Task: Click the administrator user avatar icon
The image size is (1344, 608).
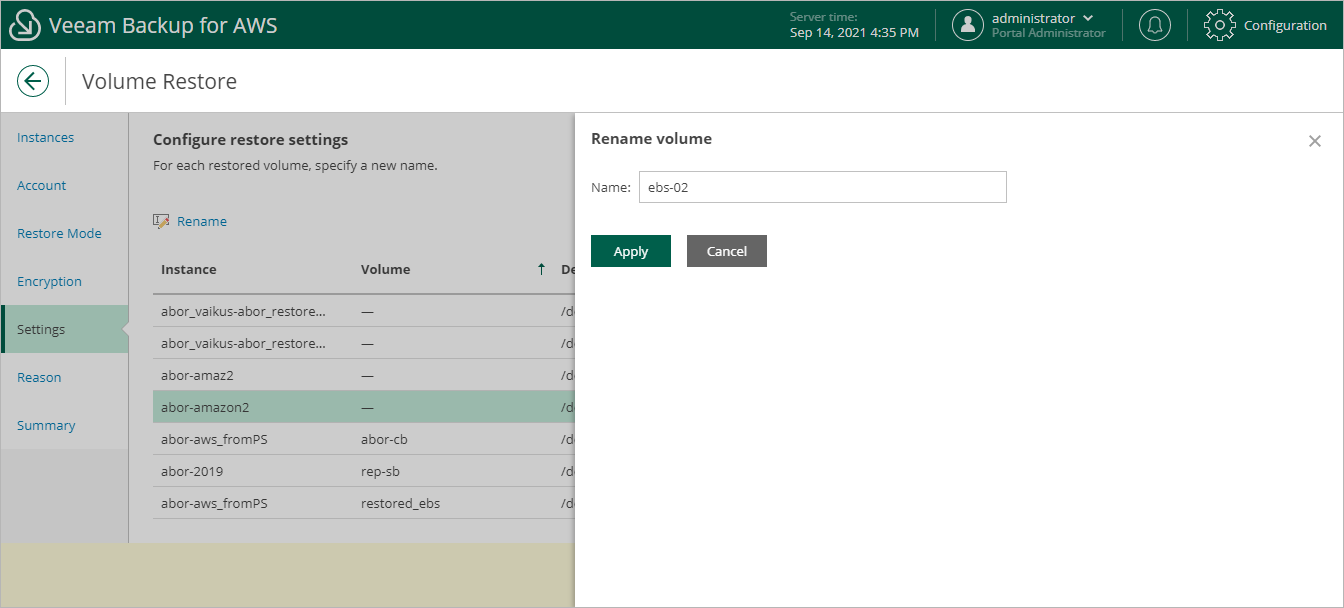Action: point(967,24)
